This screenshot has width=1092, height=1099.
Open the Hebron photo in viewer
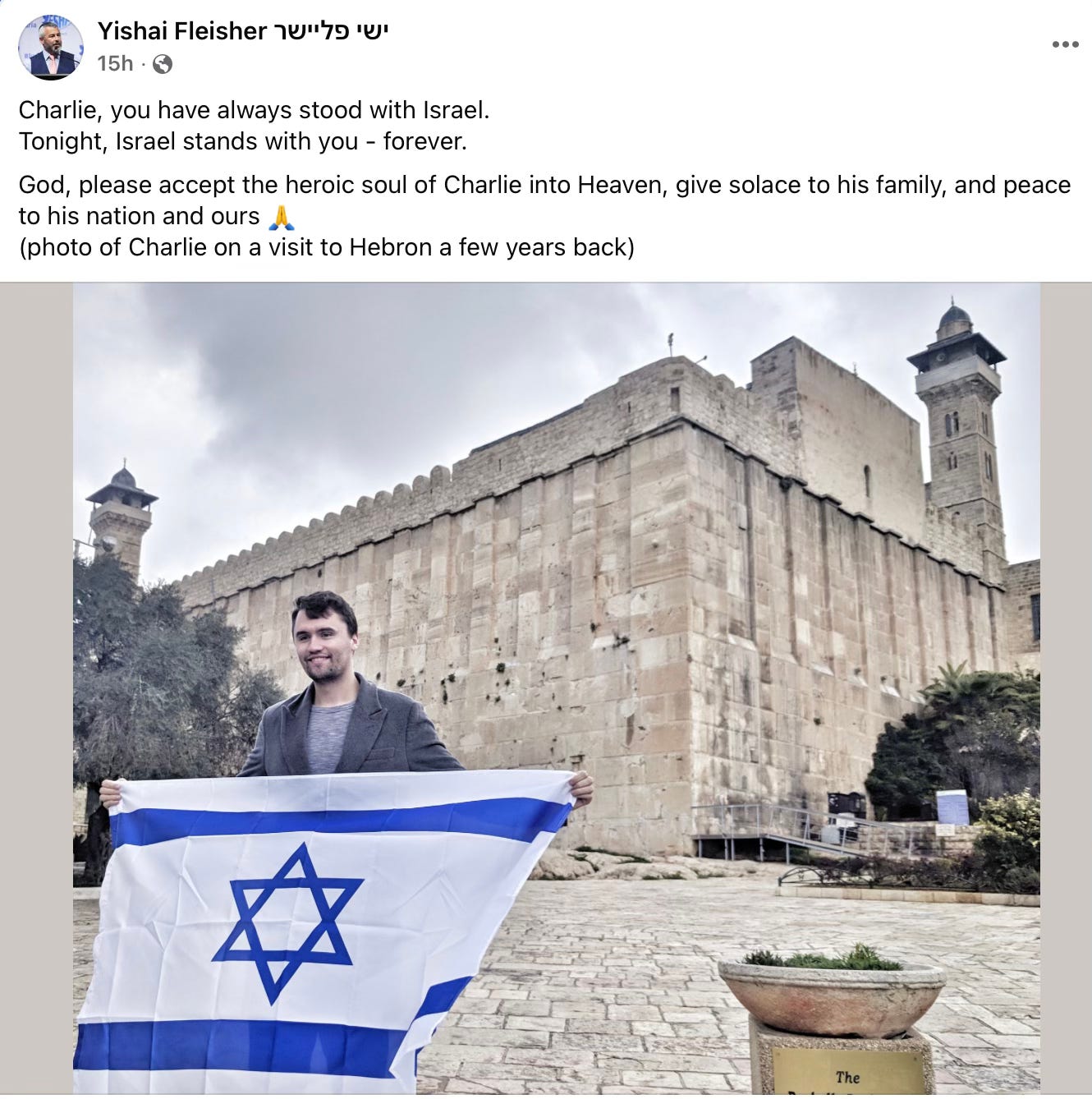pyautogui.click(x=557, y=688)
